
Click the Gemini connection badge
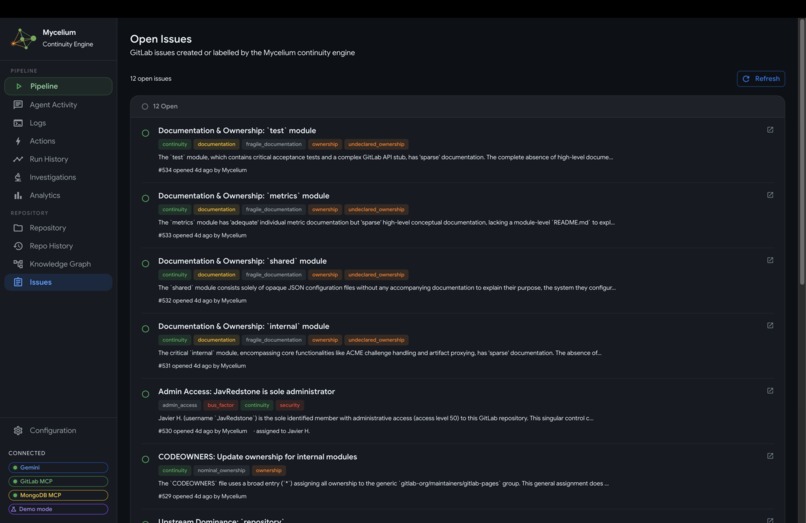[x=58, y=467]
